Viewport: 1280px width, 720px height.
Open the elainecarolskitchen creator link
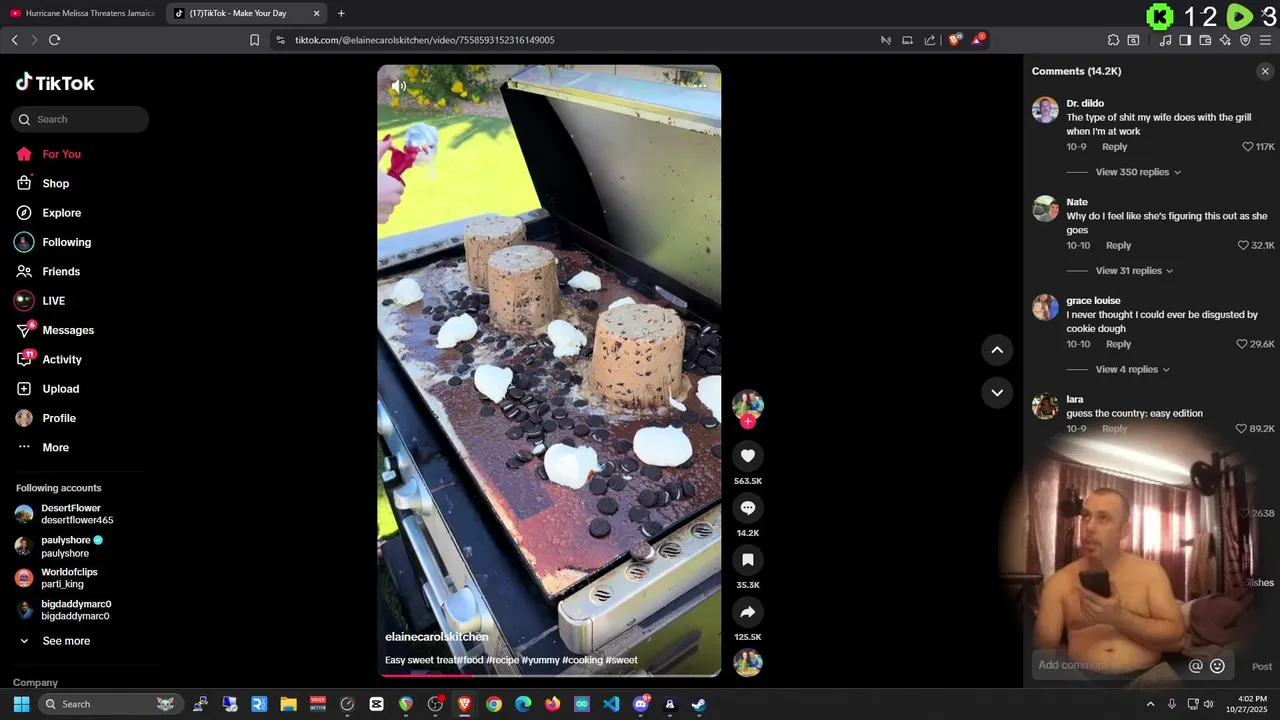[x=437, y=637]
